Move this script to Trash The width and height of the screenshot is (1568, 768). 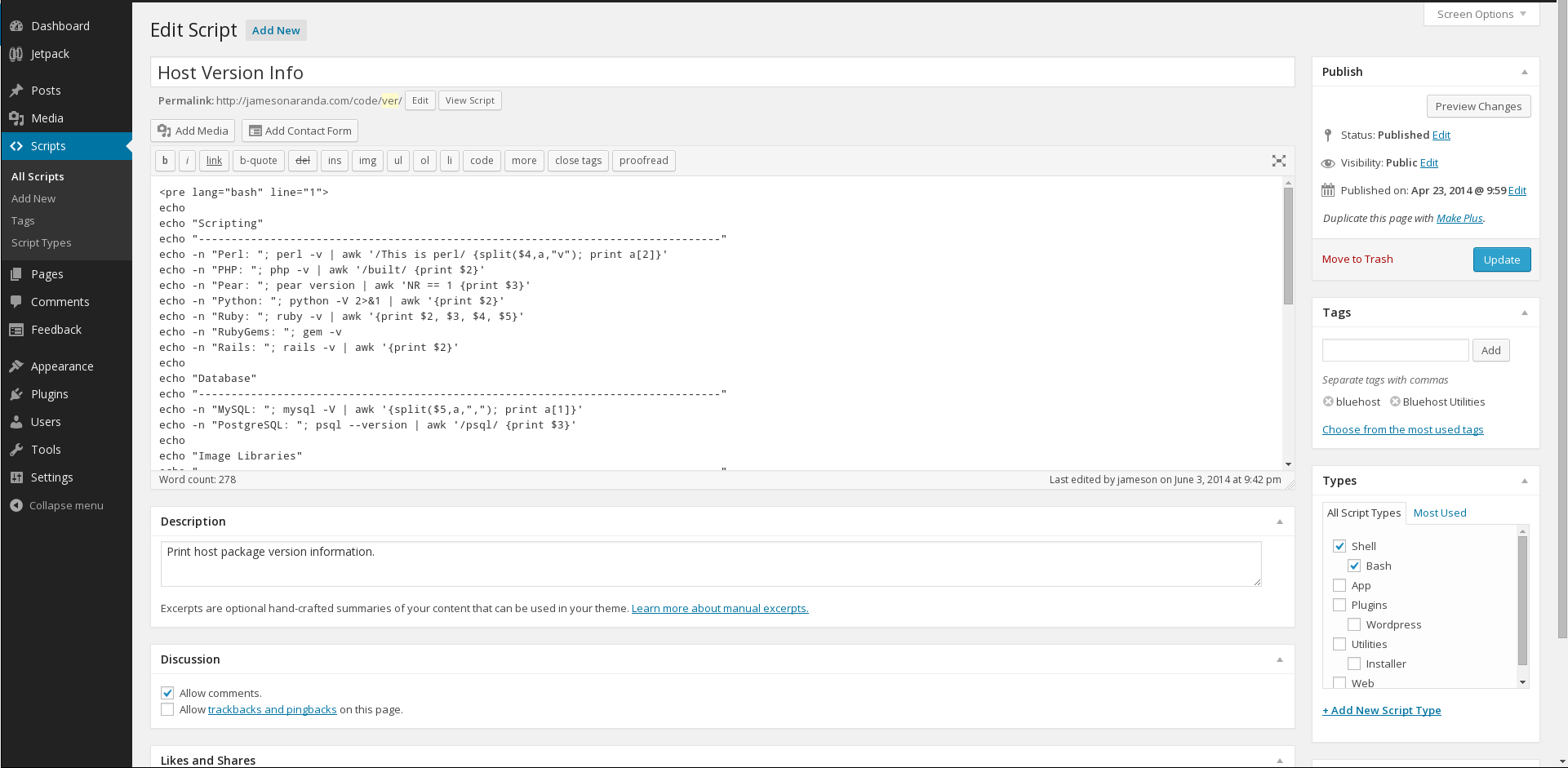[x=1357, y=259]
